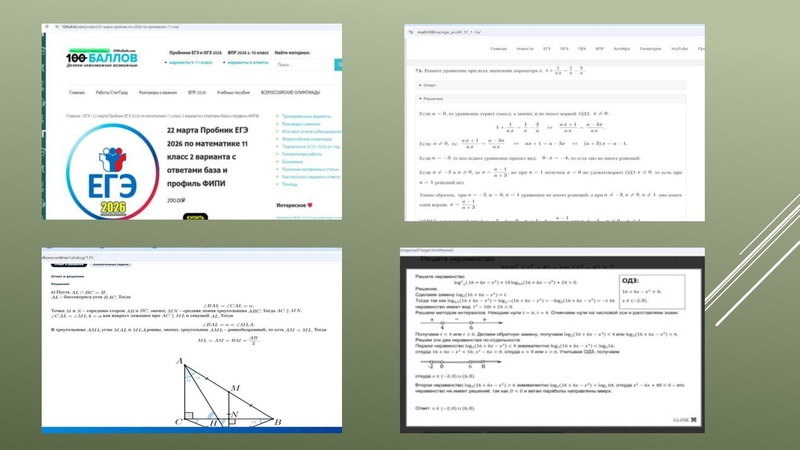
Task: Click the second number line with -2 0 6 8
Action: pyautogui.click(x=460, y=363)
